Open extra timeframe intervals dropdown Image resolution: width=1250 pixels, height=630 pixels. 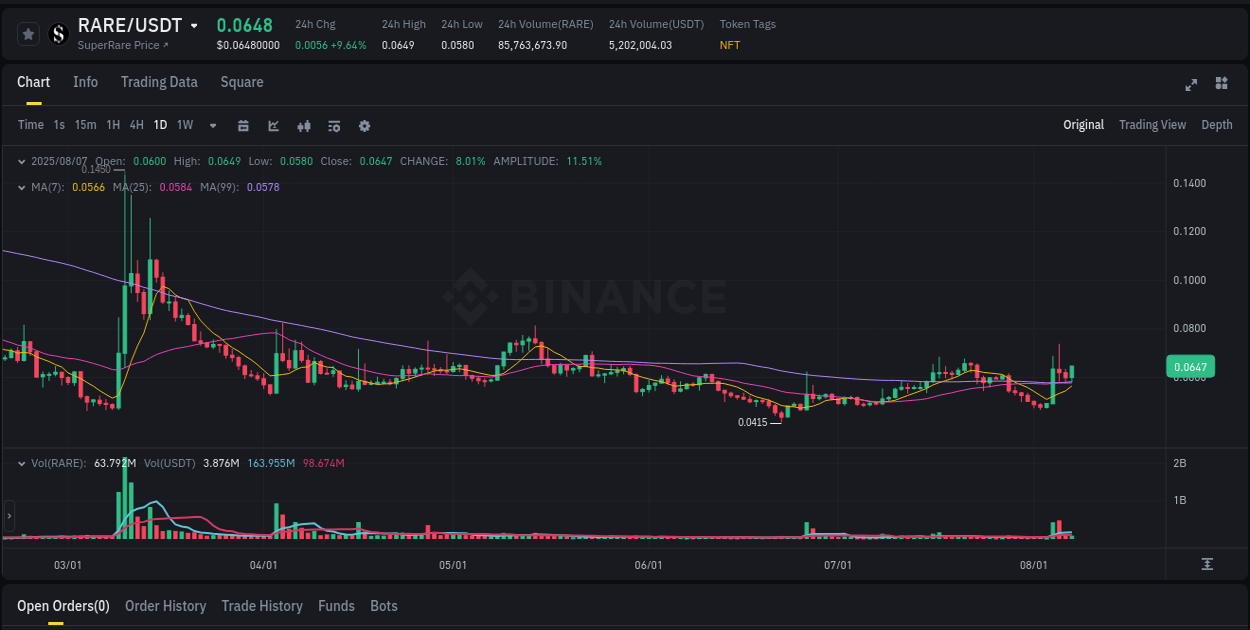[x=212, y=126]
